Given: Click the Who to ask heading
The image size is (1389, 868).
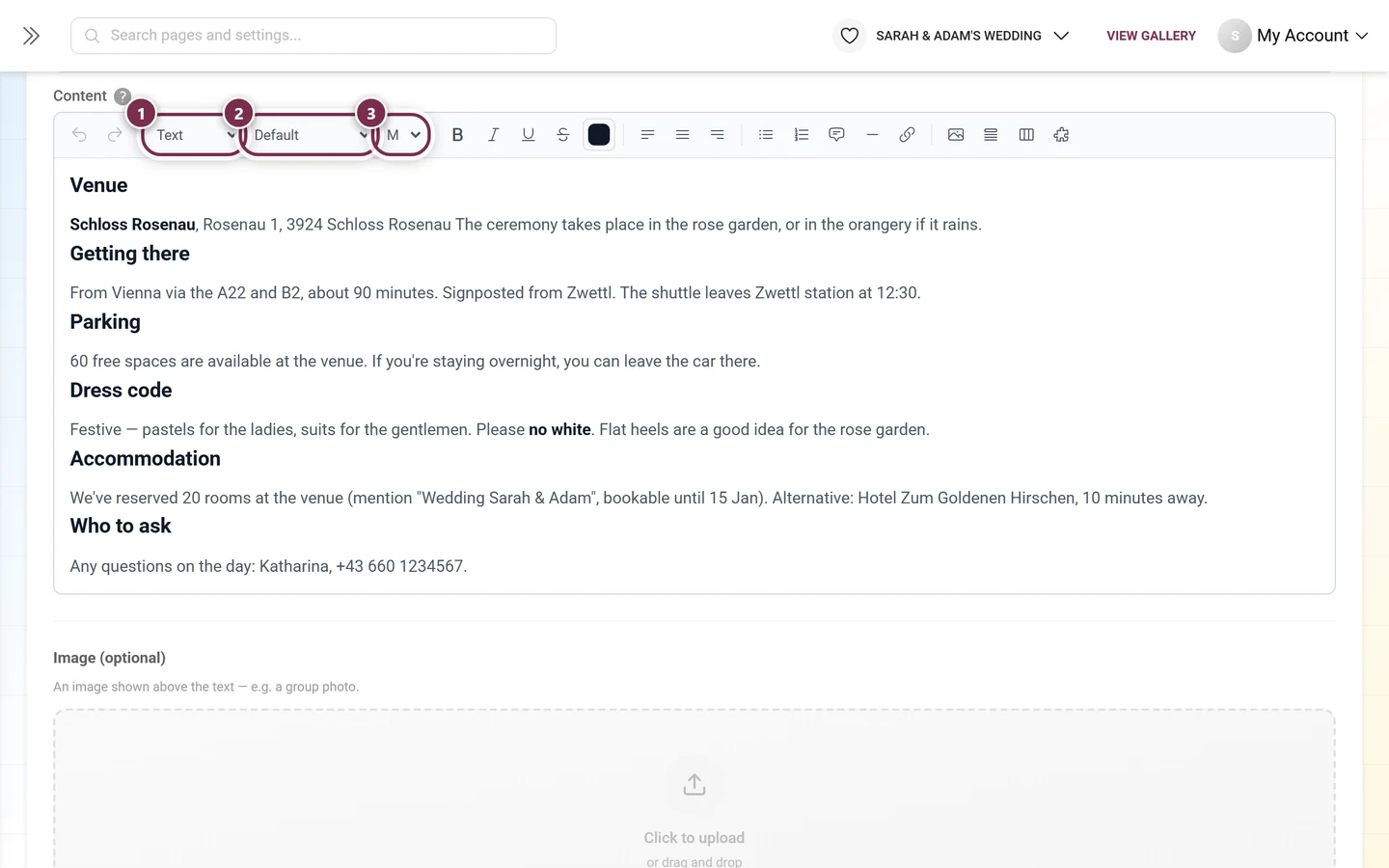Looking at the screenshot, I should [121, 527].
